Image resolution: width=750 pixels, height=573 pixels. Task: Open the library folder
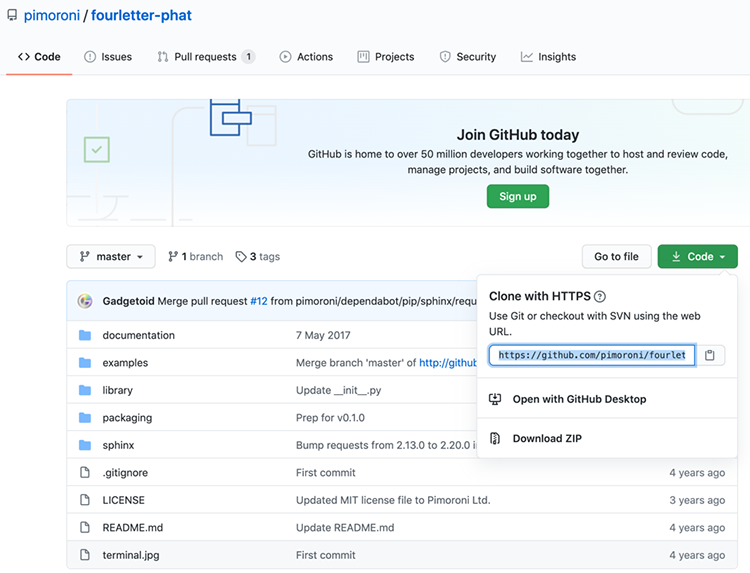tap(118, 390)
